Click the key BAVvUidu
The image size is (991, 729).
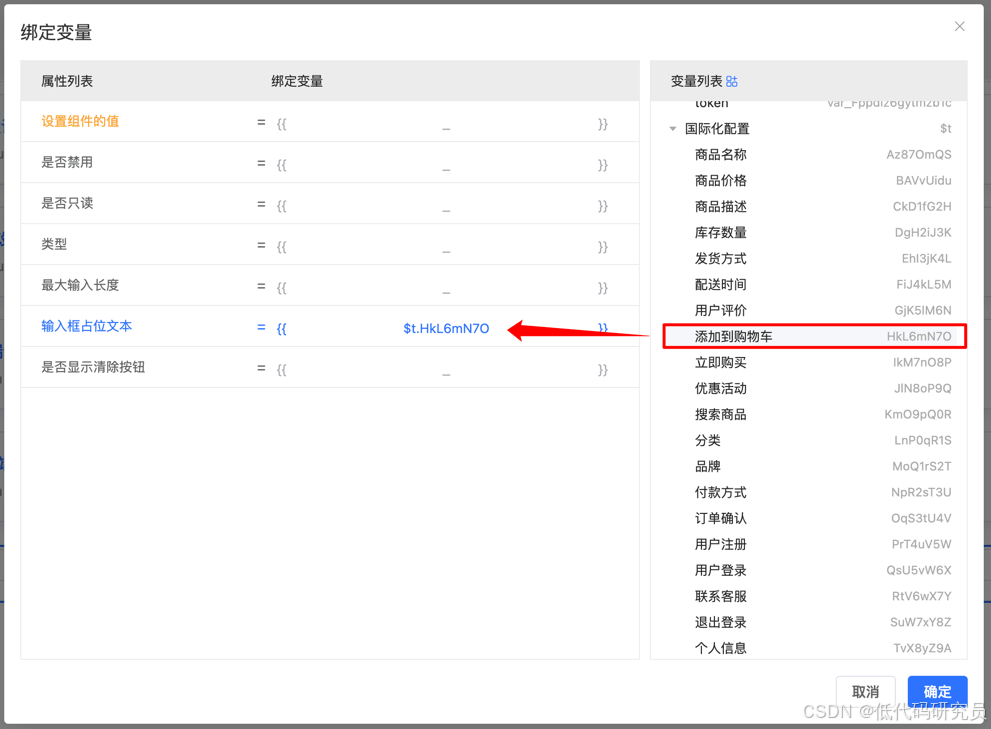click(923, 181)
